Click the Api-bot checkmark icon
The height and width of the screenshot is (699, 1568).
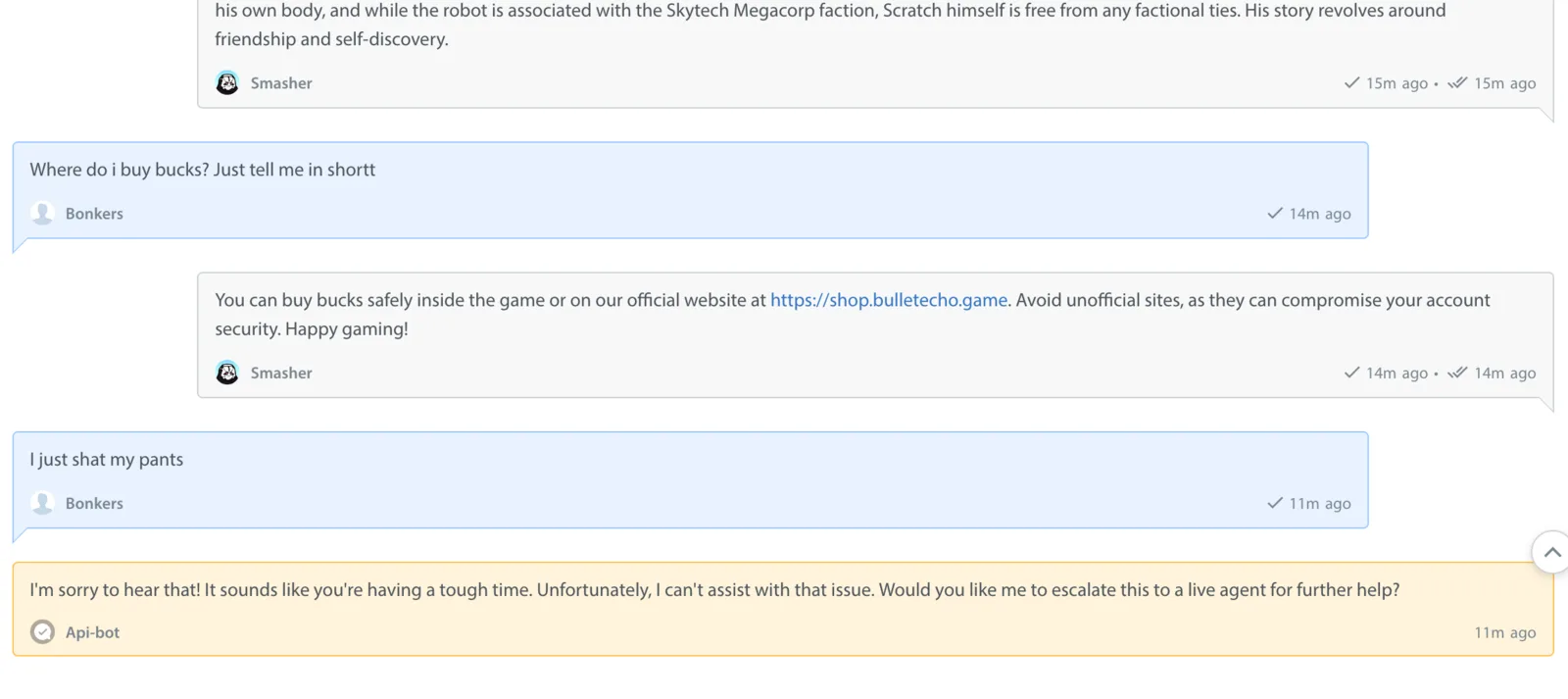click(42, 631)
